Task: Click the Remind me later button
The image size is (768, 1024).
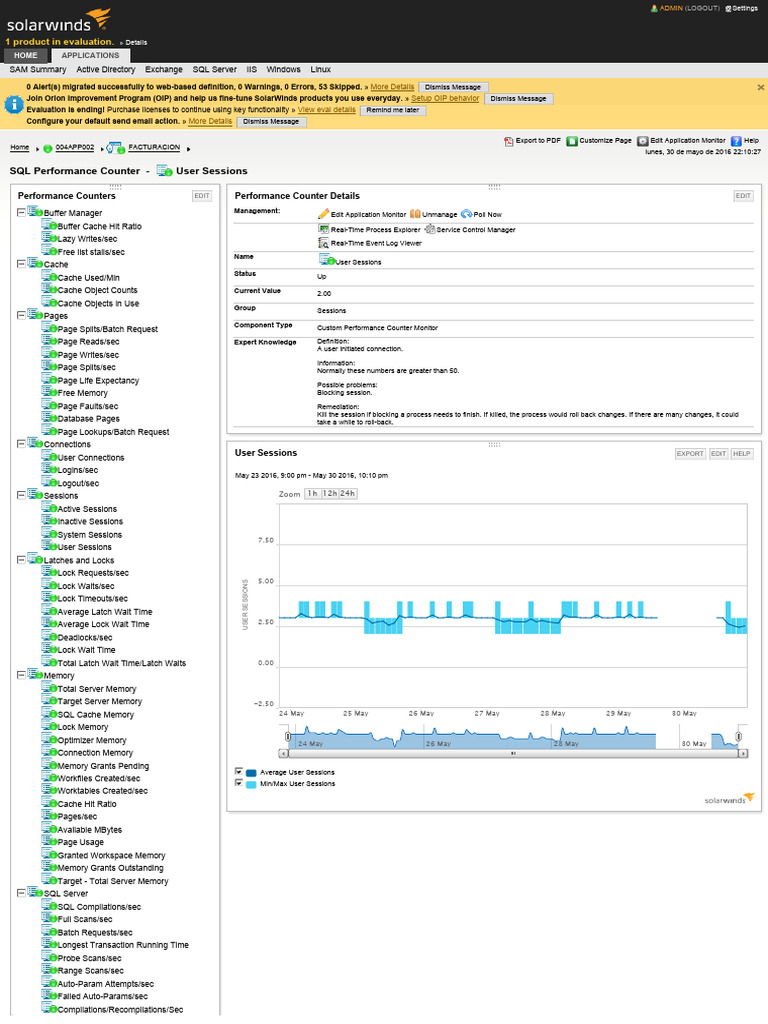Action: [x=392, y=110]
